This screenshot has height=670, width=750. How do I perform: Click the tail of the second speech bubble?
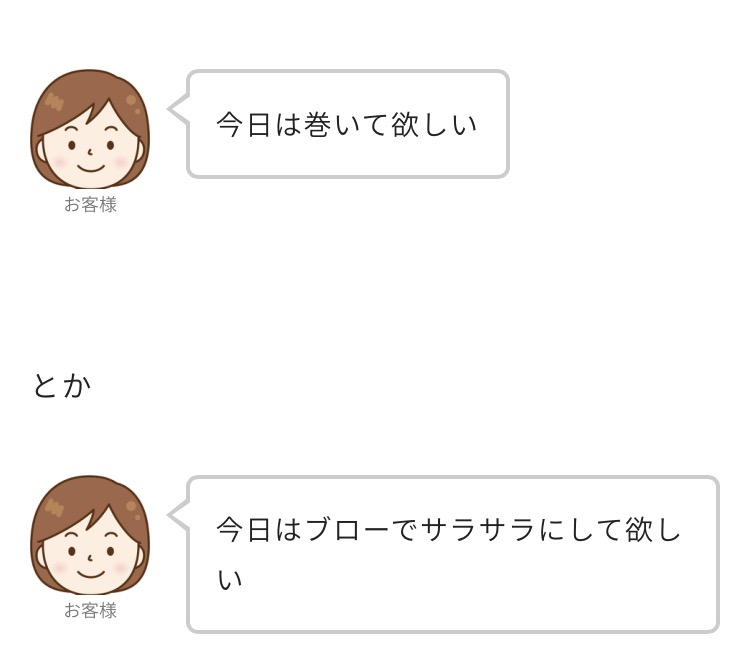(178, 515)
